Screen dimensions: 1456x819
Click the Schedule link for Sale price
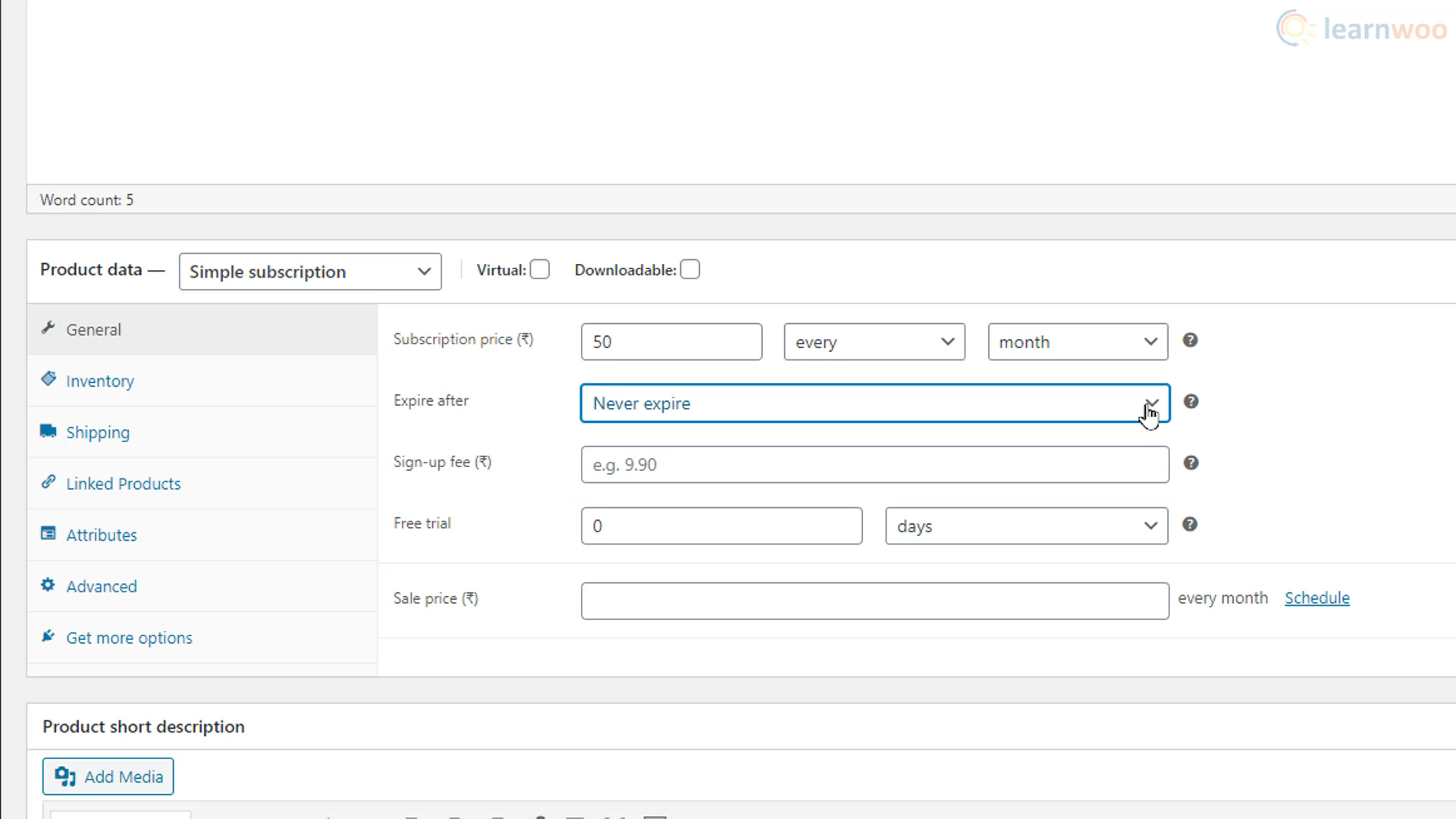point(1318,598)
